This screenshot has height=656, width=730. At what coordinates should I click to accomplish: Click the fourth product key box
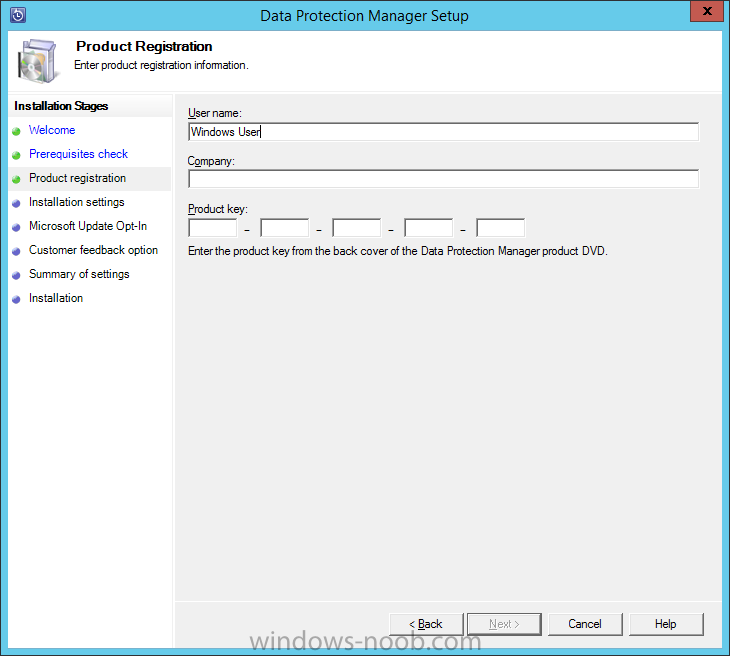coord(428,228)
